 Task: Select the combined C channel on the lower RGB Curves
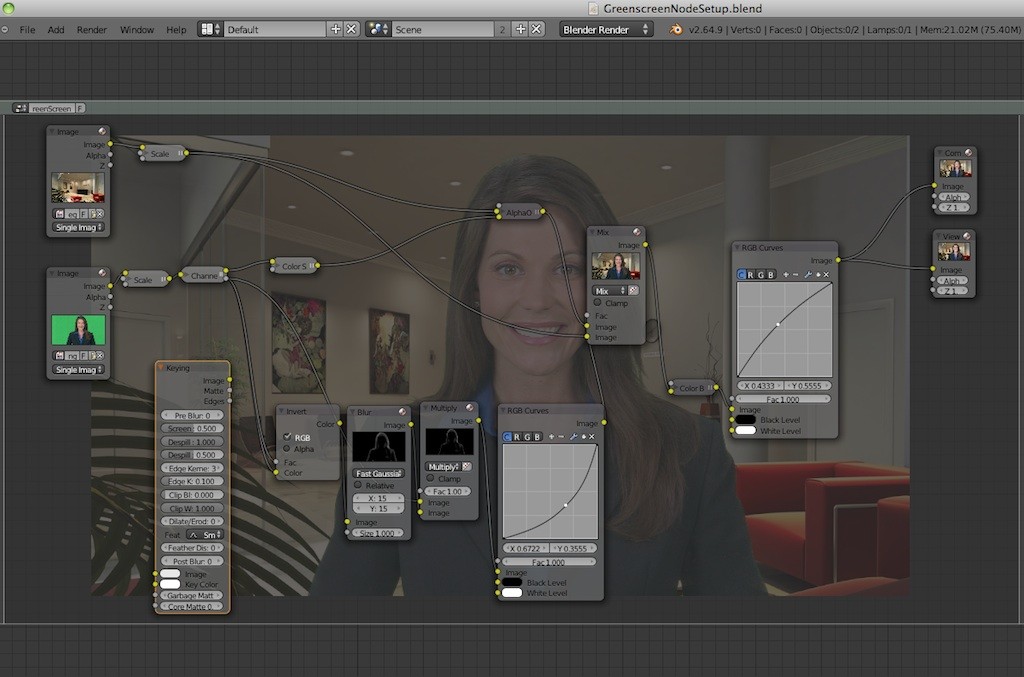pyautogui.click(x=506, y=437)
